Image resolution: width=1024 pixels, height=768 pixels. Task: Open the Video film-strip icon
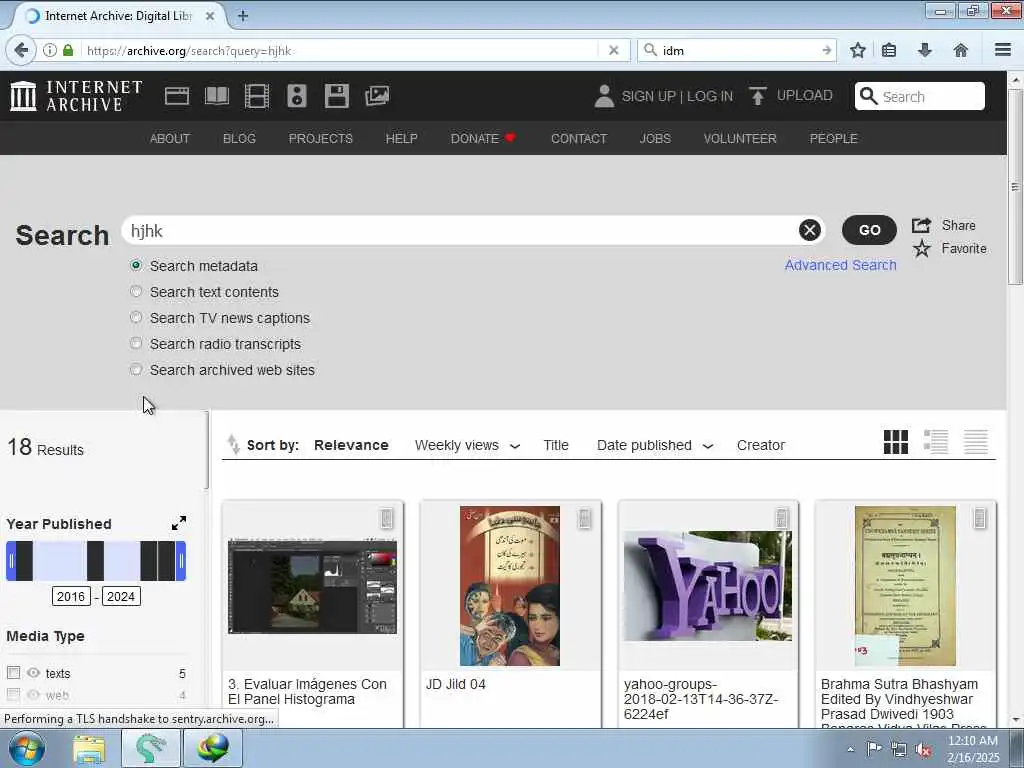[257, 96]
